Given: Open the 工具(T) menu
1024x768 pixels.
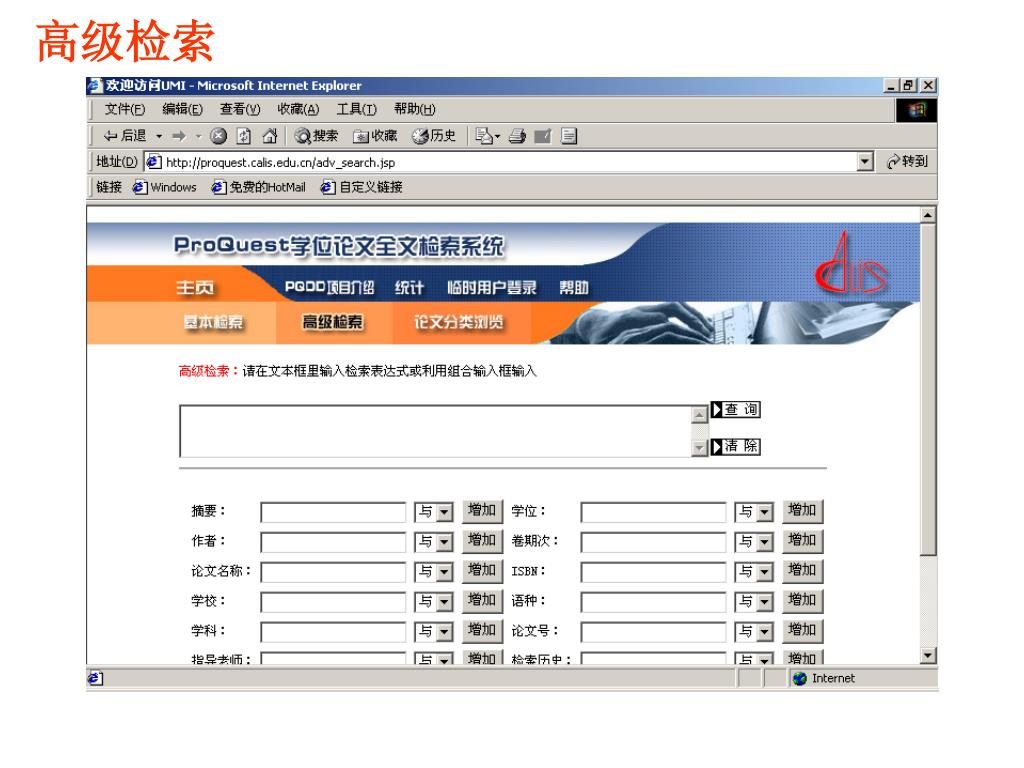Looking at the screenshot, I should [357, 109].
